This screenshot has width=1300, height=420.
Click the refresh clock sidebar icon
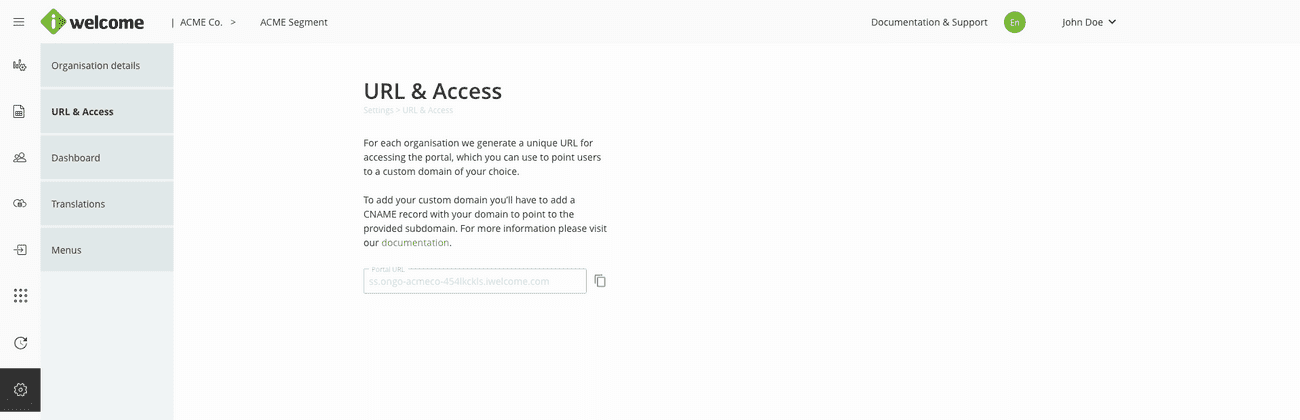click(20, 343)
